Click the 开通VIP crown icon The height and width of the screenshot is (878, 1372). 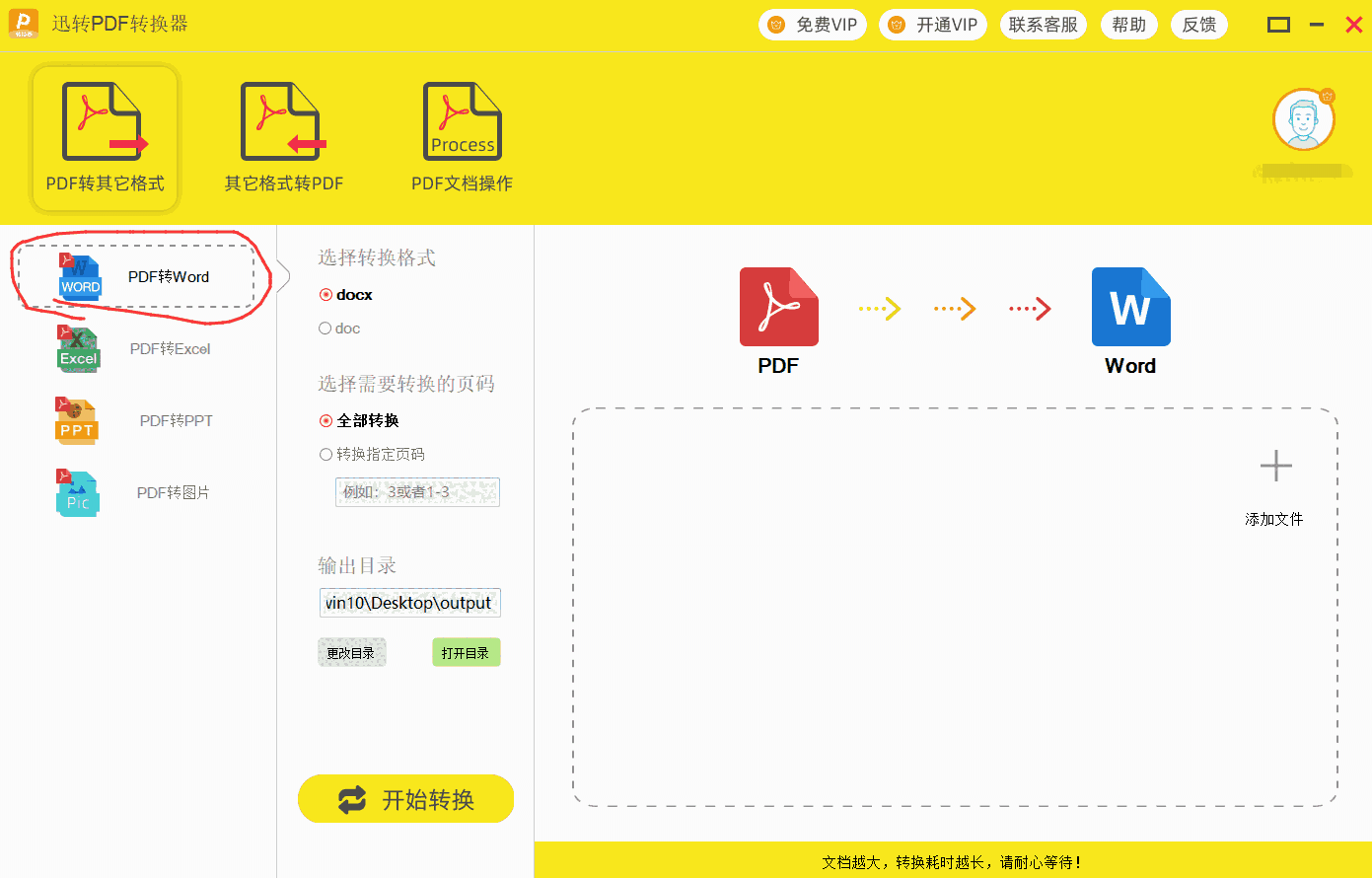(896, 24)
